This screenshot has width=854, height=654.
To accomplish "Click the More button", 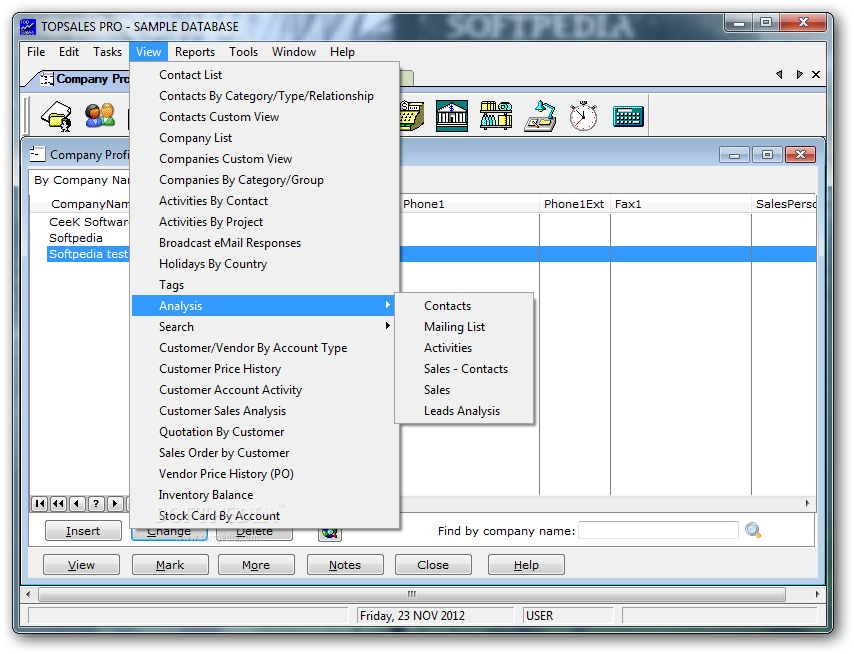I will (x=256, y=565).
